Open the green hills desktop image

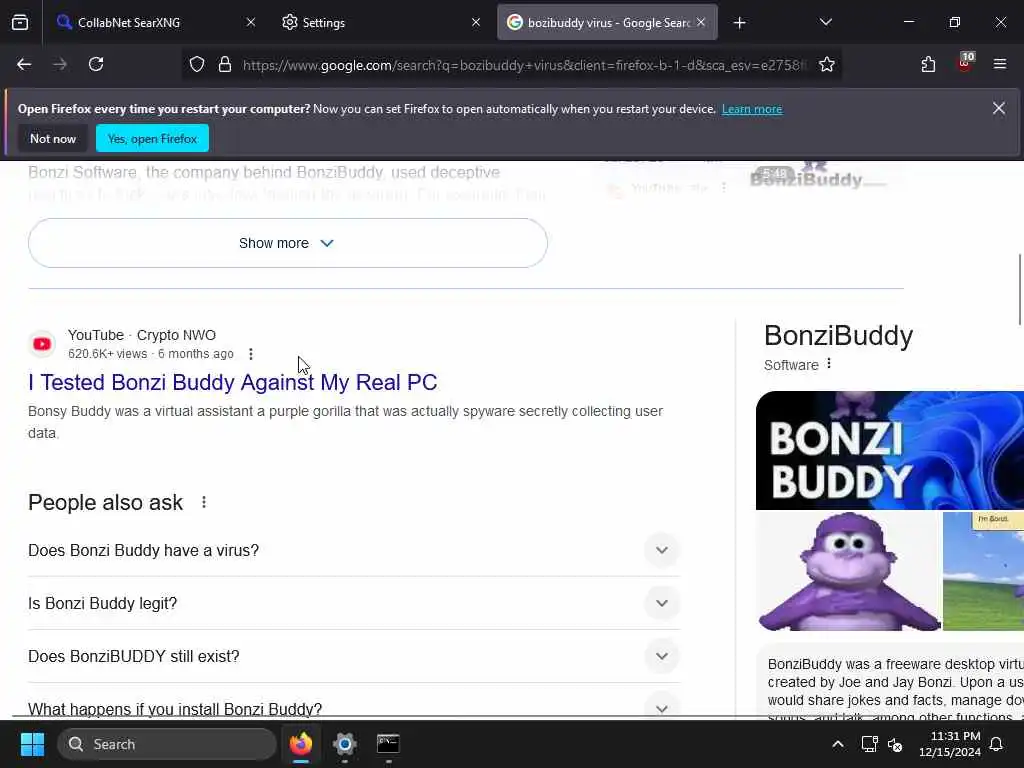[984, 571]
